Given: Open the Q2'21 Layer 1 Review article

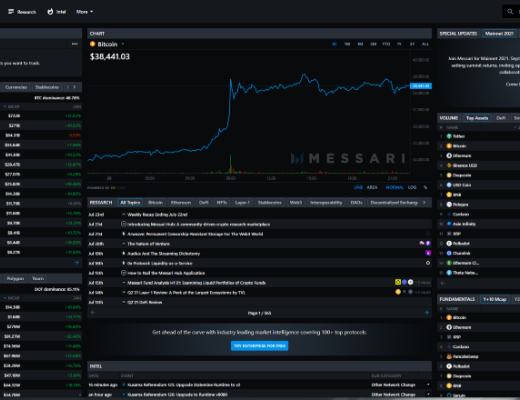Looking at the screenshot, I should pos(186,293).
